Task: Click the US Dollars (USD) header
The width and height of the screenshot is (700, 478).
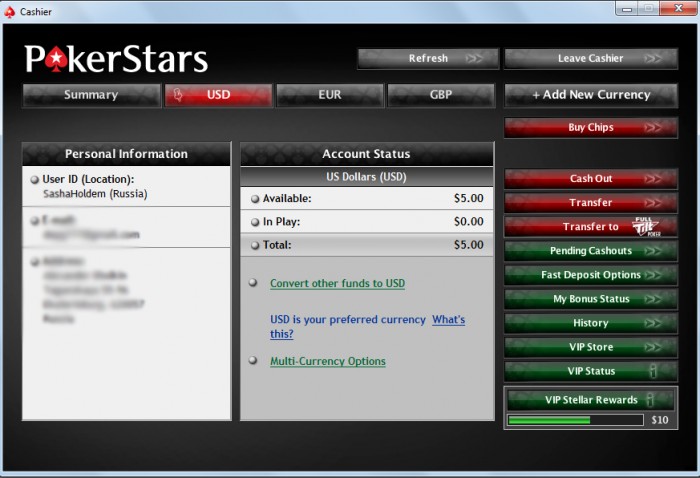Action: pos(367,177)
